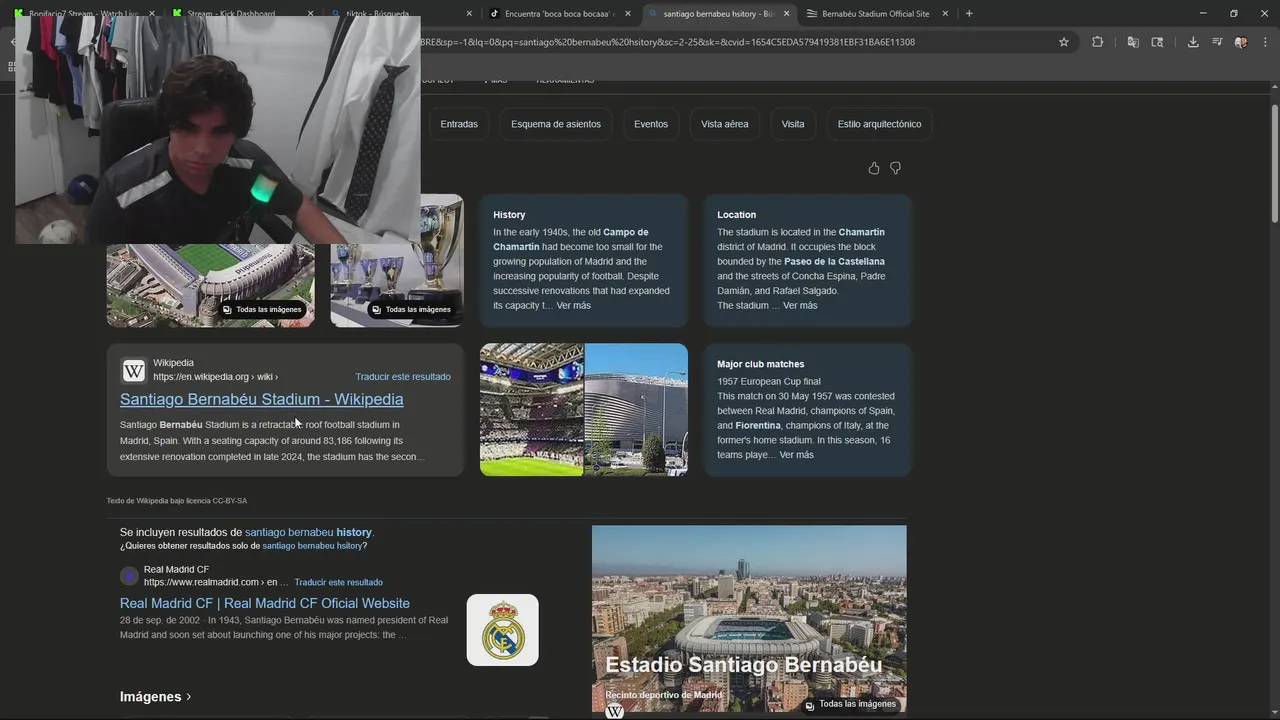Click the page vertical scrollbar thumb
This screenshot has height=720, width=1280.
1275,164
